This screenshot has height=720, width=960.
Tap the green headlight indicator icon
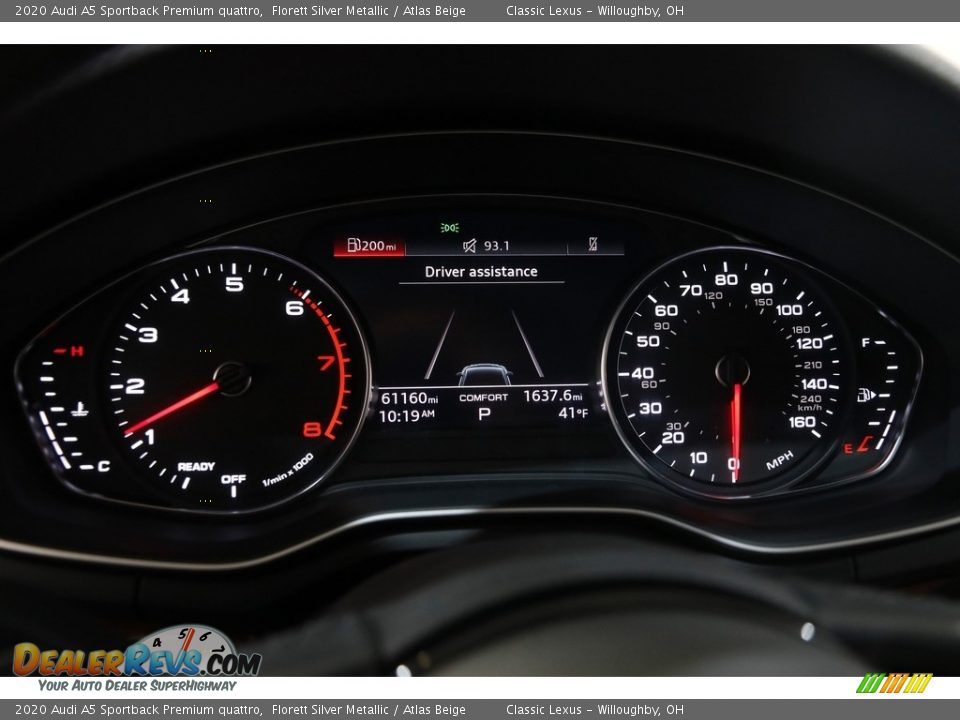[450, 228]
